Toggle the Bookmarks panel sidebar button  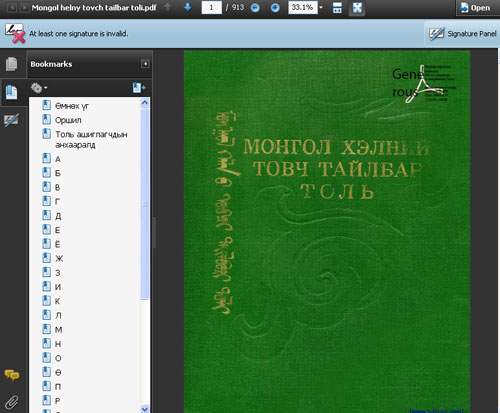pos(12,92)
